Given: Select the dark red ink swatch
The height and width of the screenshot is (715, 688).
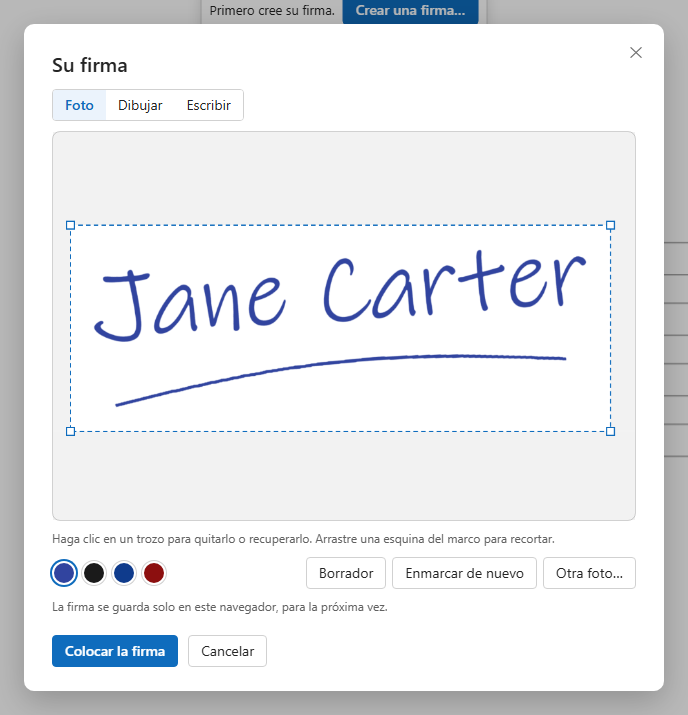Looking at the screenshot, I should pyautogui.click(x=154, y=573).
